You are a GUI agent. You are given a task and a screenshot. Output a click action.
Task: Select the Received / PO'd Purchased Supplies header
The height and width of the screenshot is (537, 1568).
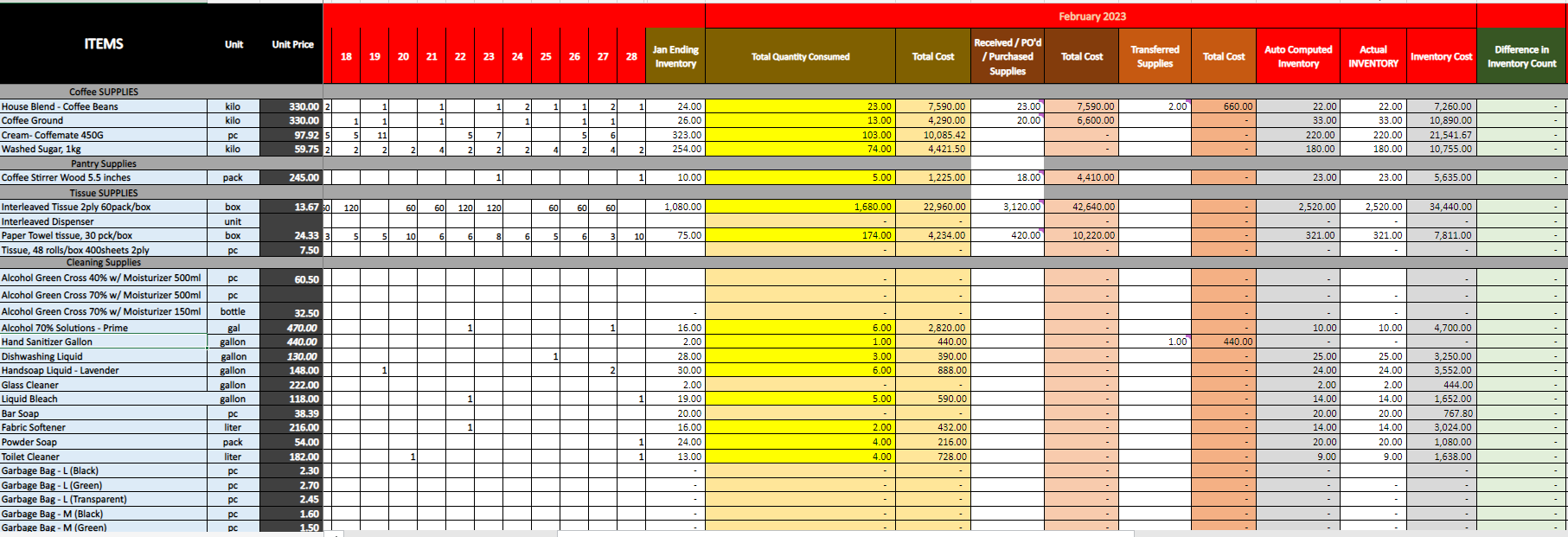click(1008, 56)
